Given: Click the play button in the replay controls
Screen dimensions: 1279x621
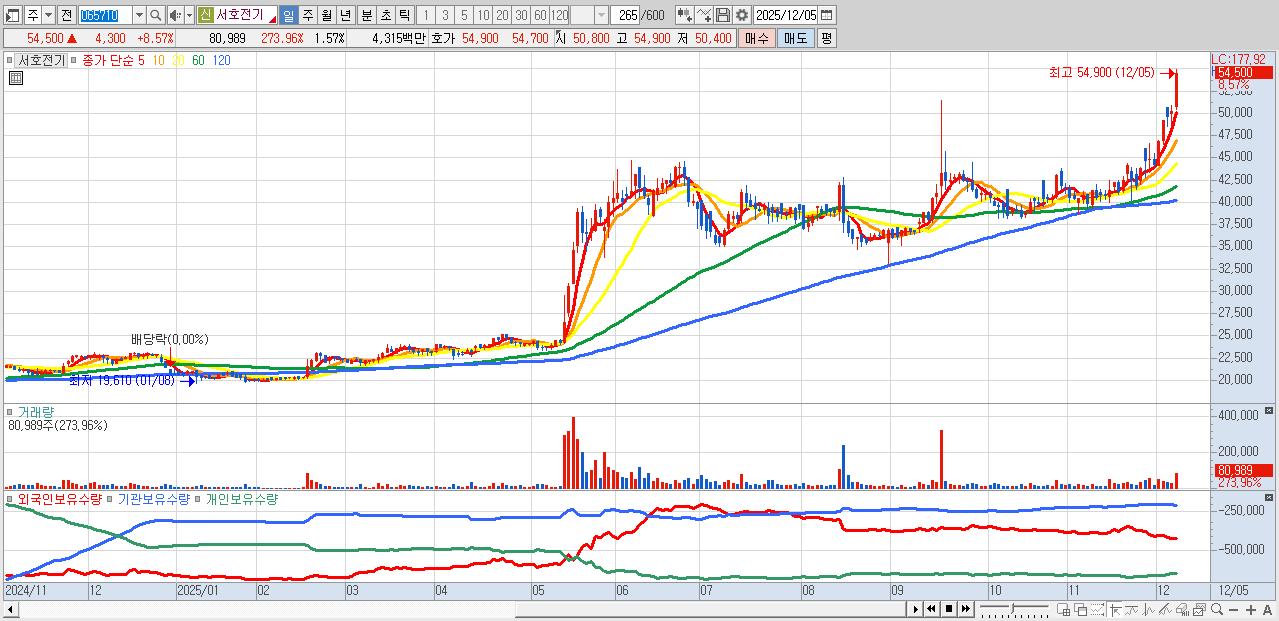Looking at the screenshot, I should (916, 609).
